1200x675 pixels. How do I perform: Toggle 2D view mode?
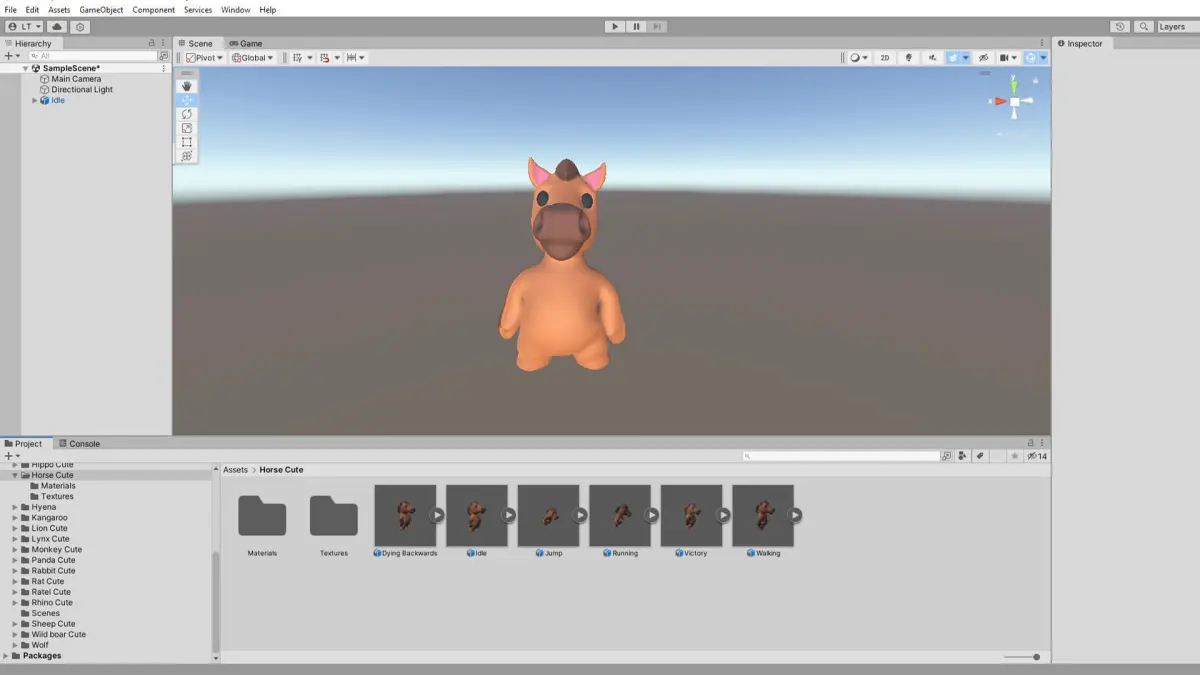[885, 58]
